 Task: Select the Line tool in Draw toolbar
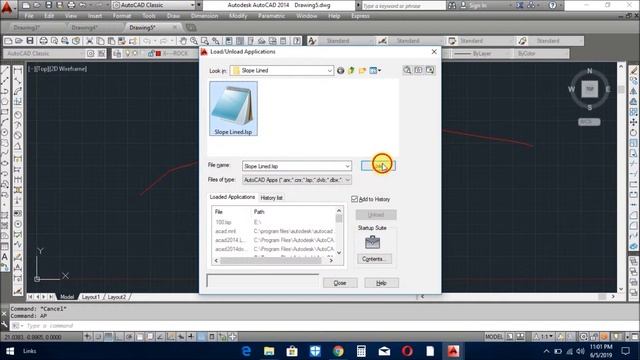[x=5, y=71]
